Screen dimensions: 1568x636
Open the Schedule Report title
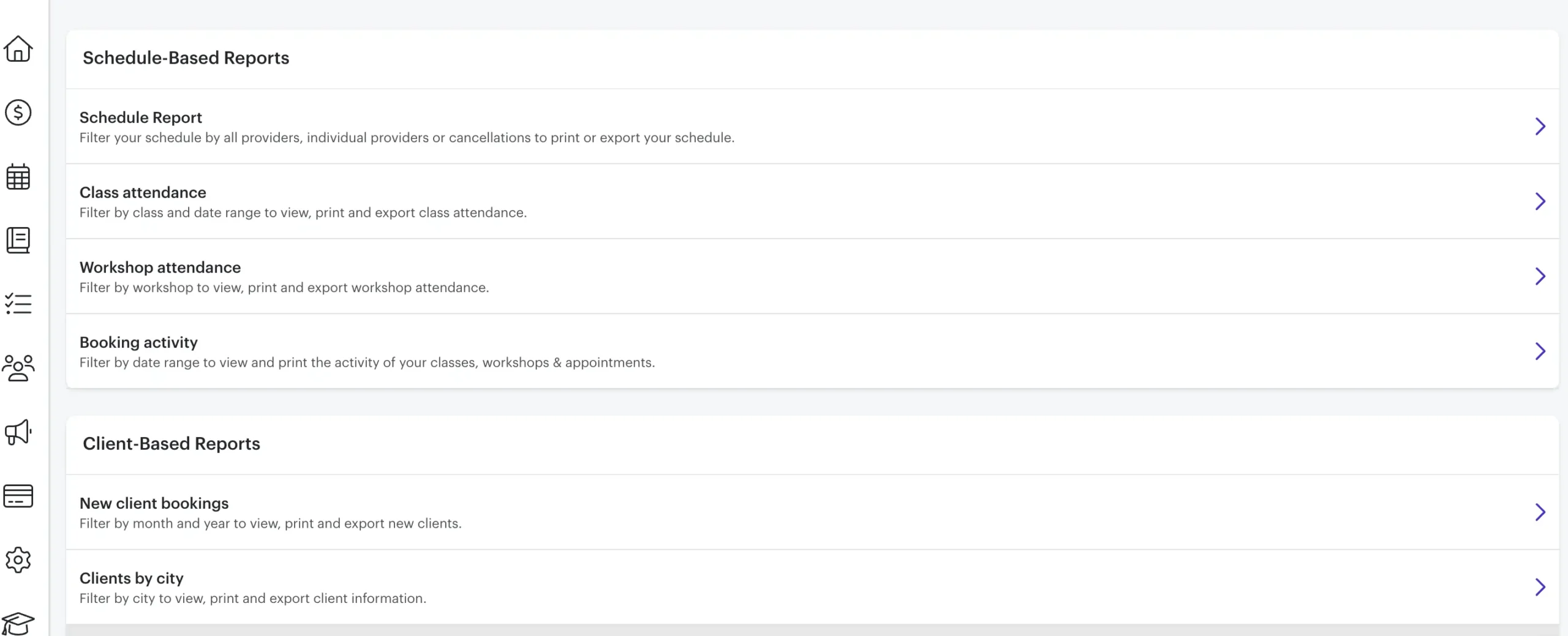click(x=141, y=118)
